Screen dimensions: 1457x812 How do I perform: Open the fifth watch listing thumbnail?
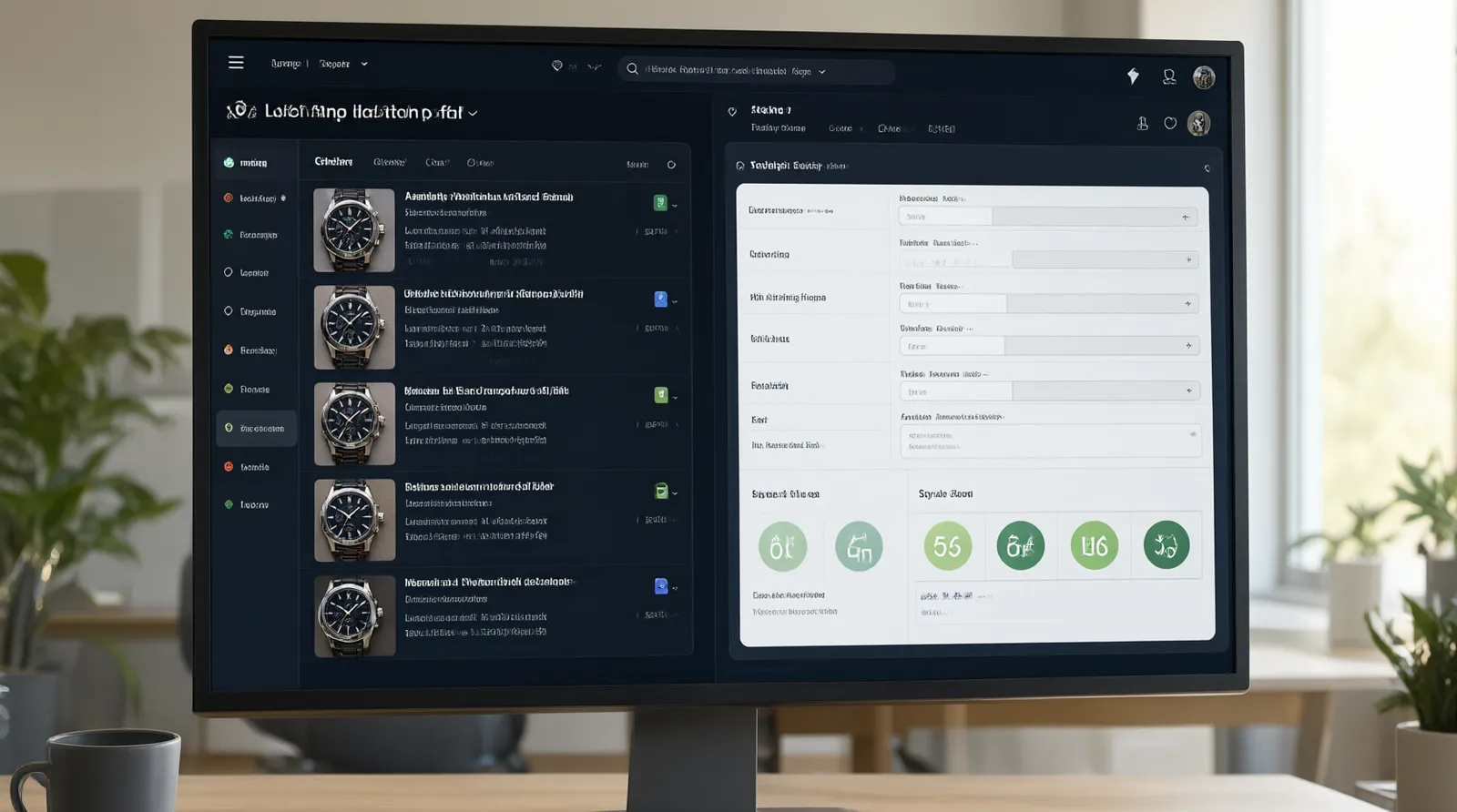[x=354, y=616]
